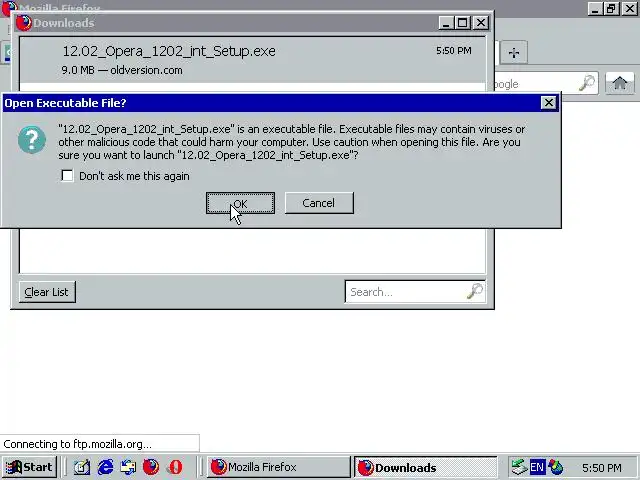
Task: Maximize the Downloads window
Action: coord(463,23)
